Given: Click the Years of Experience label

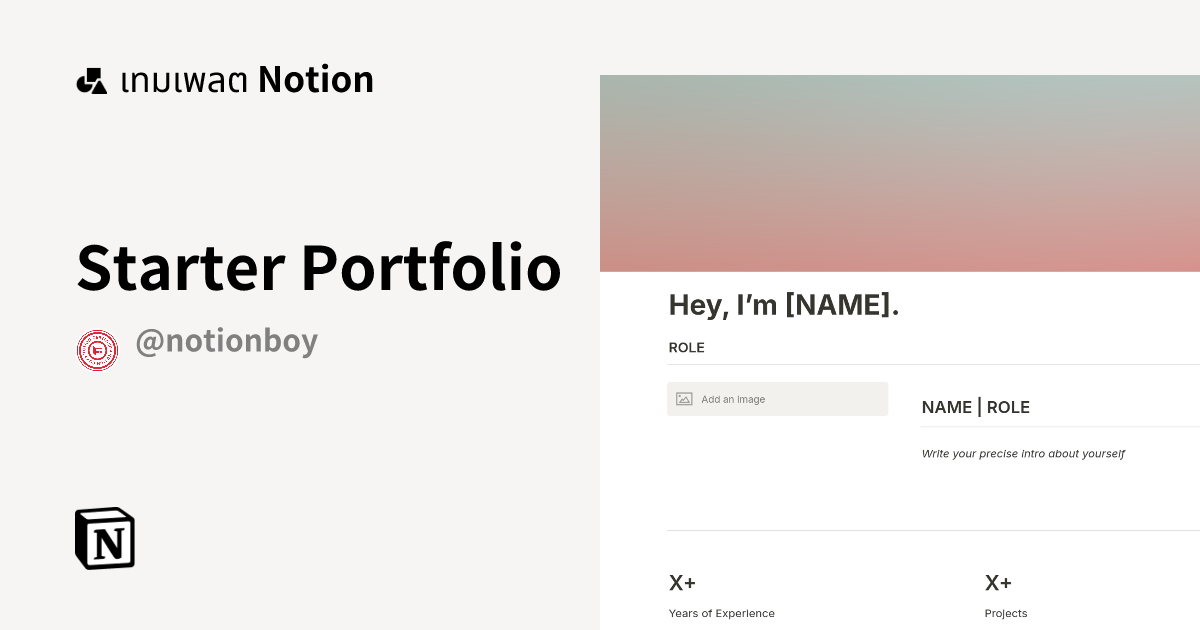Looking at the screenshot, I should (x=722, y=613).
